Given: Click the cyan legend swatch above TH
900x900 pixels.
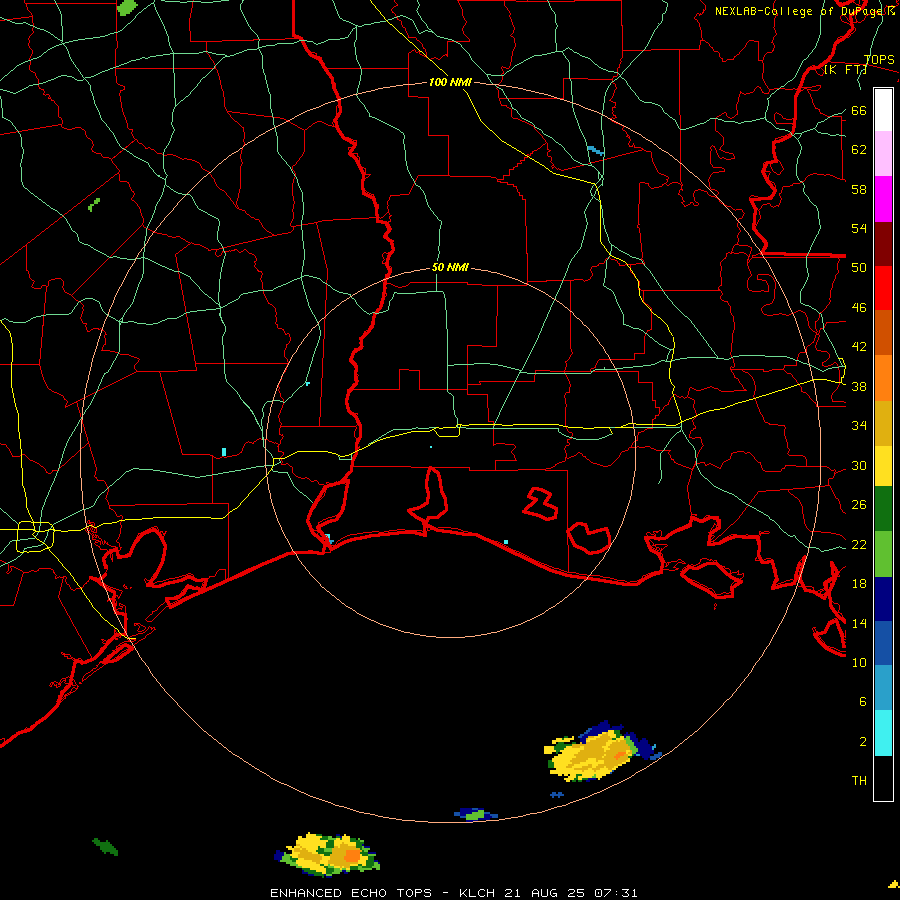Looking at the screenshot, I should [x=883, y=733].
